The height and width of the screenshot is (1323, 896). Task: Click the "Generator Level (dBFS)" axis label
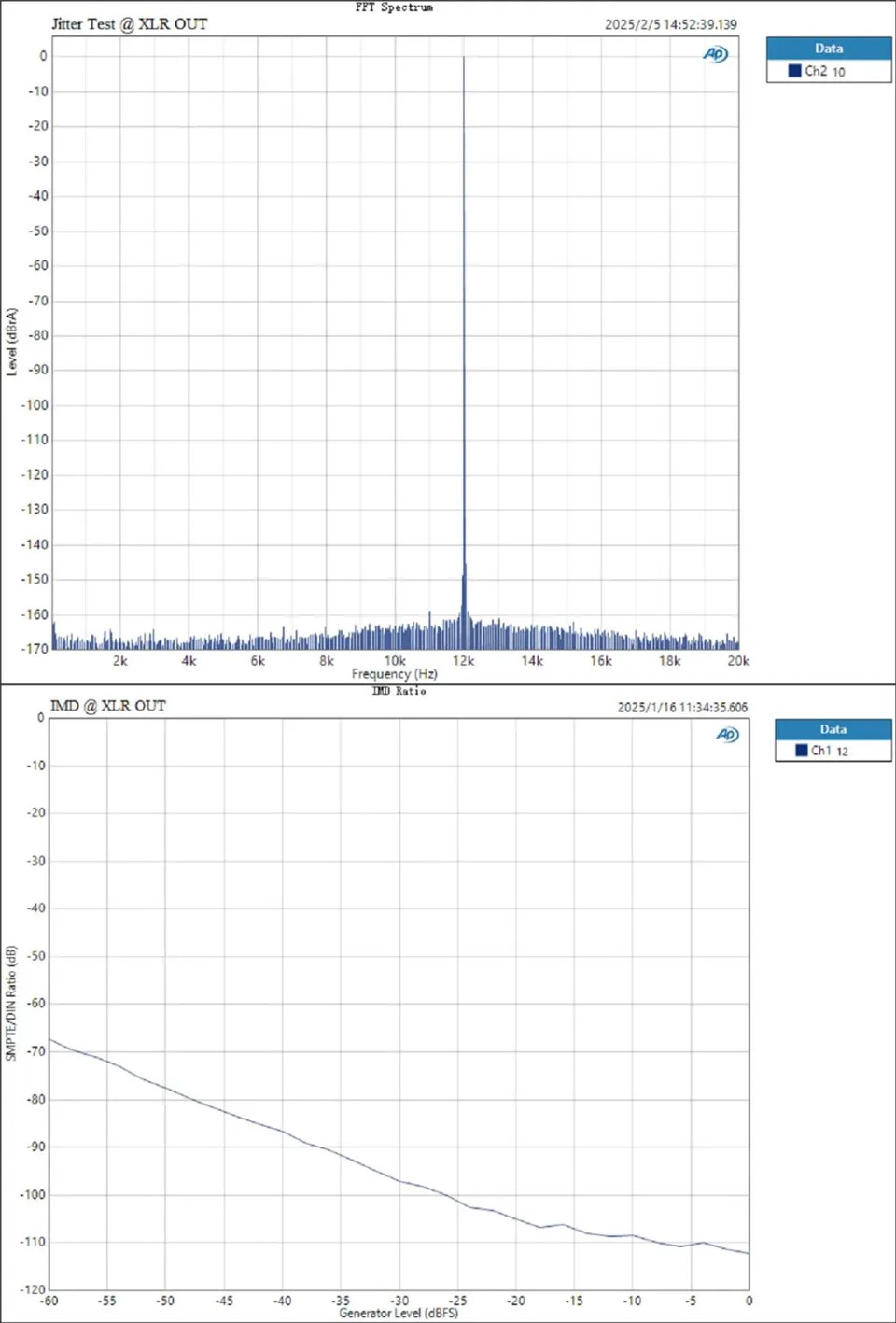click(x=399, y=1313)
